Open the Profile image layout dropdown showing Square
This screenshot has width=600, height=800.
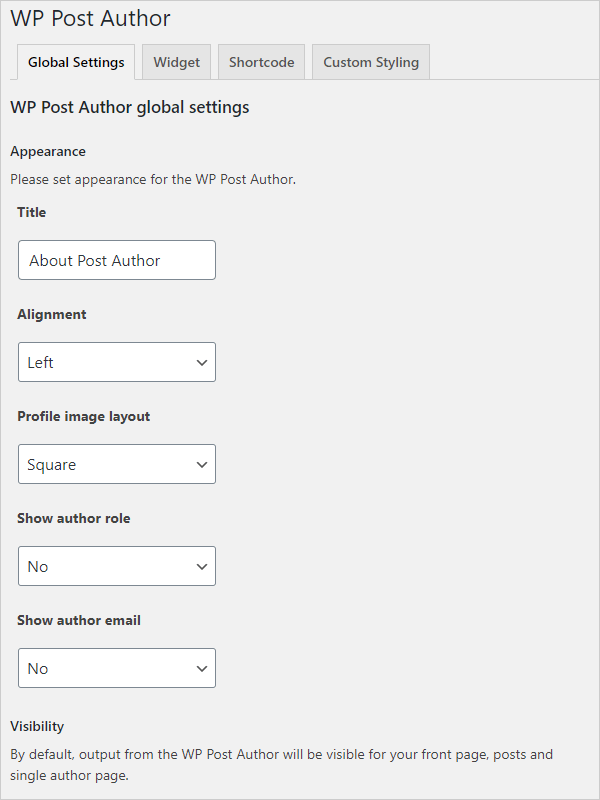pyautogui.click(x=116, y=464)
